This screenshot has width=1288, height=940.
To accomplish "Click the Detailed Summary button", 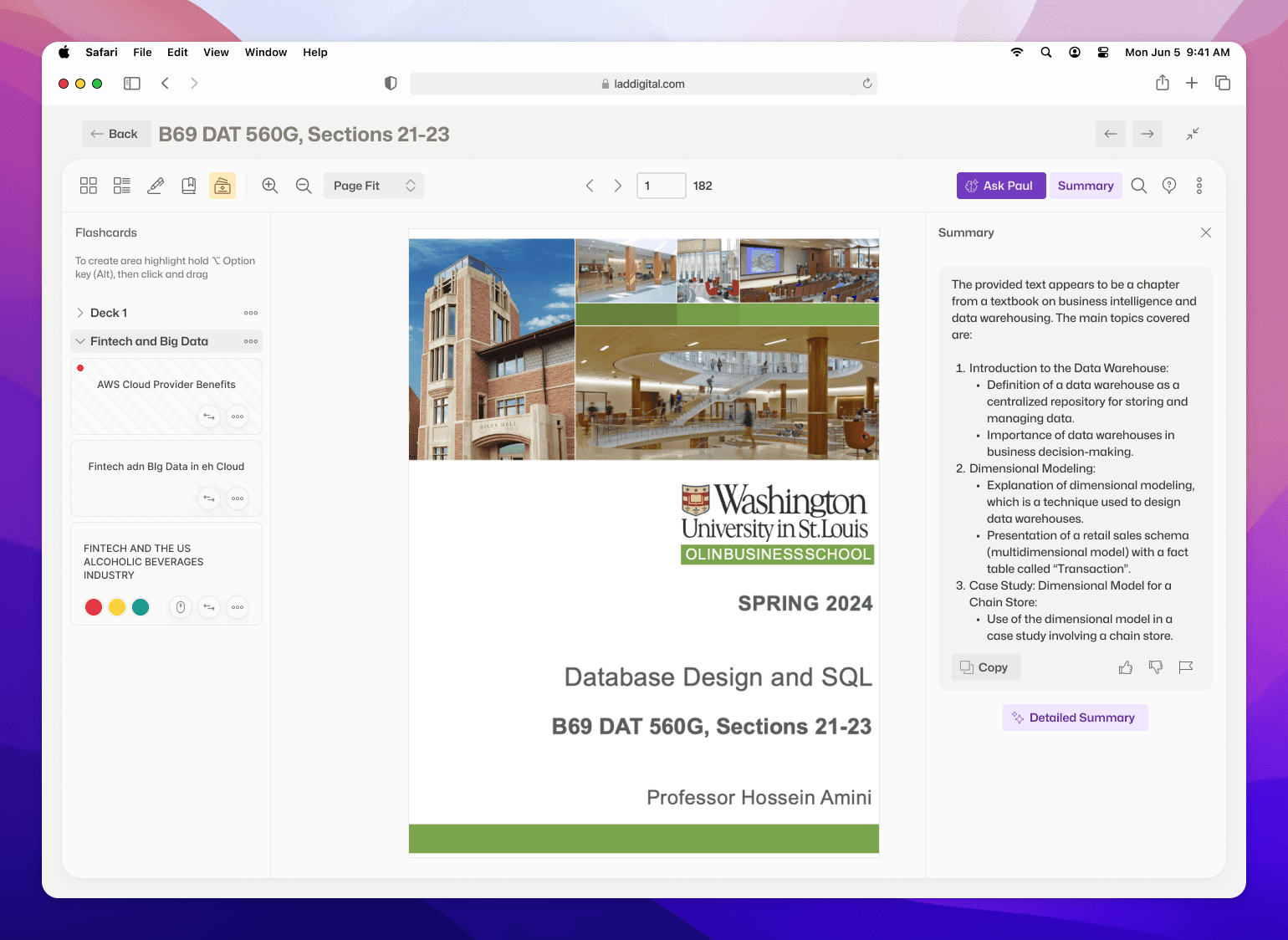I will pos(1076,718).
